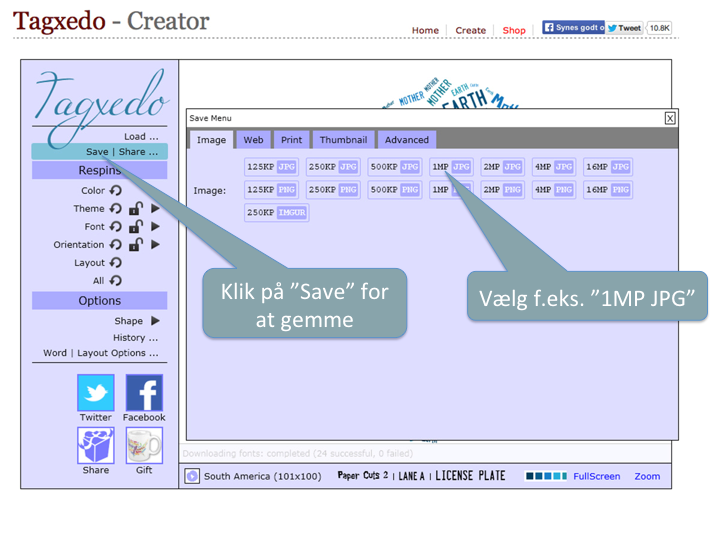
Task: Click the theme icon beside South America
Action: tap(192, 476)
